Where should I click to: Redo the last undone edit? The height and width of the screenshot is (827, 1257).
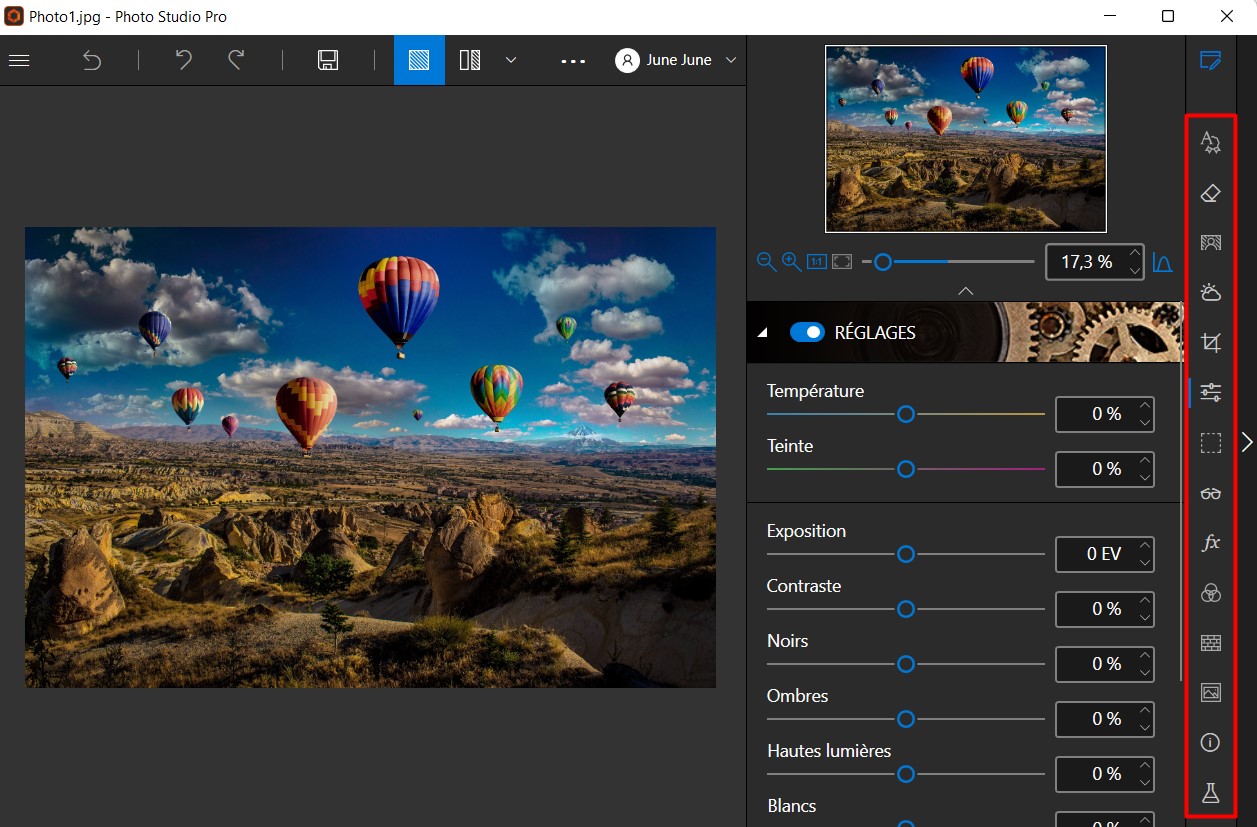(x=236, y=60)
